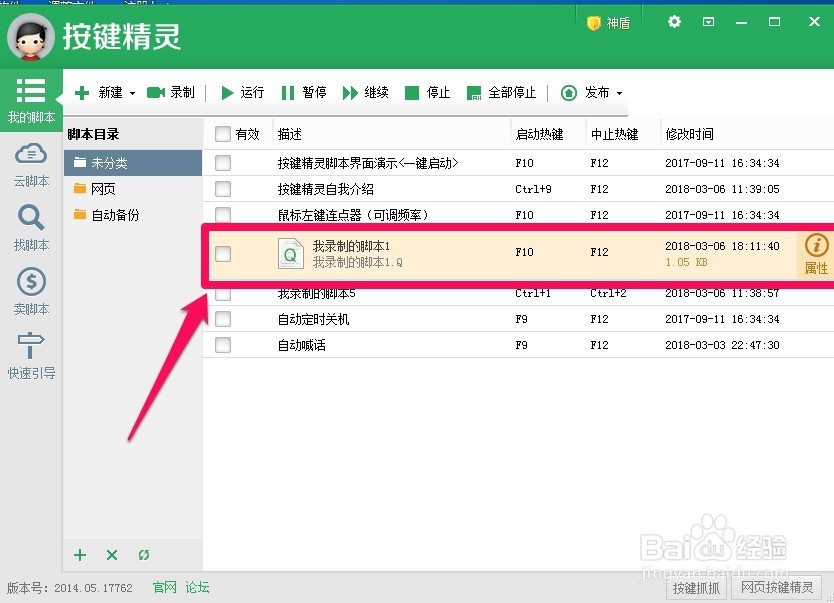
Task: Expand the 新建 dropdown arrow
Action: point(132,94)
